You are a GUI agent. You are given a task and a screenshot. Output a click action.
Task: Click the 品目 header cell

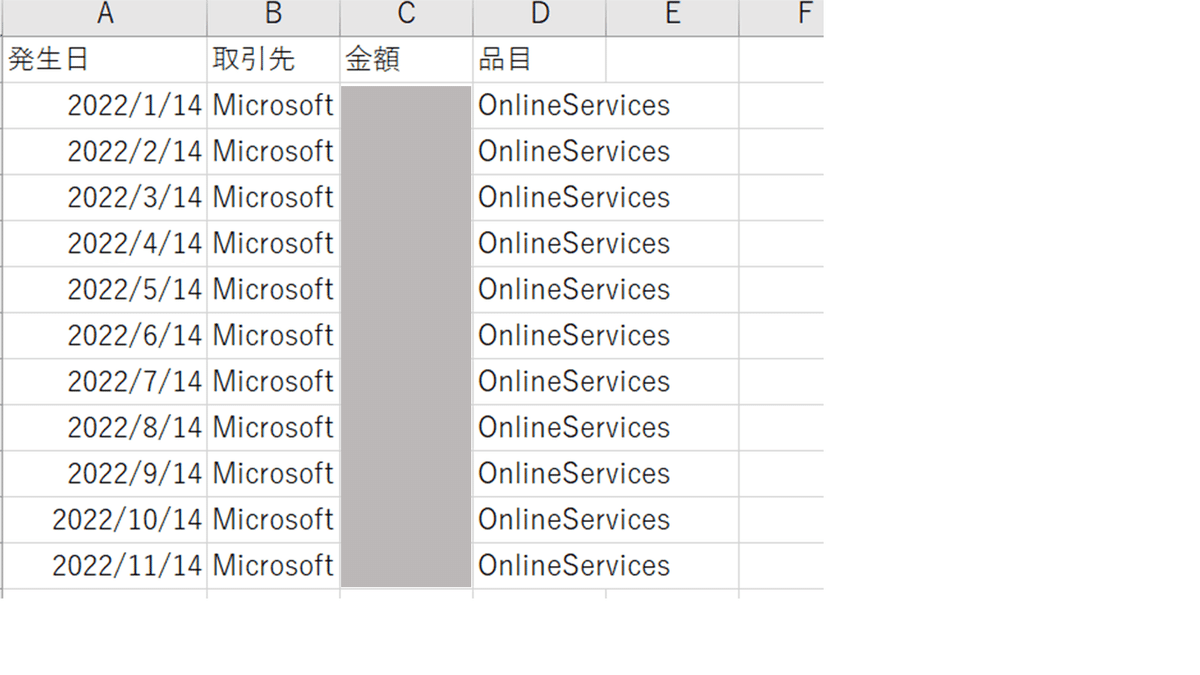pos(539,60)
